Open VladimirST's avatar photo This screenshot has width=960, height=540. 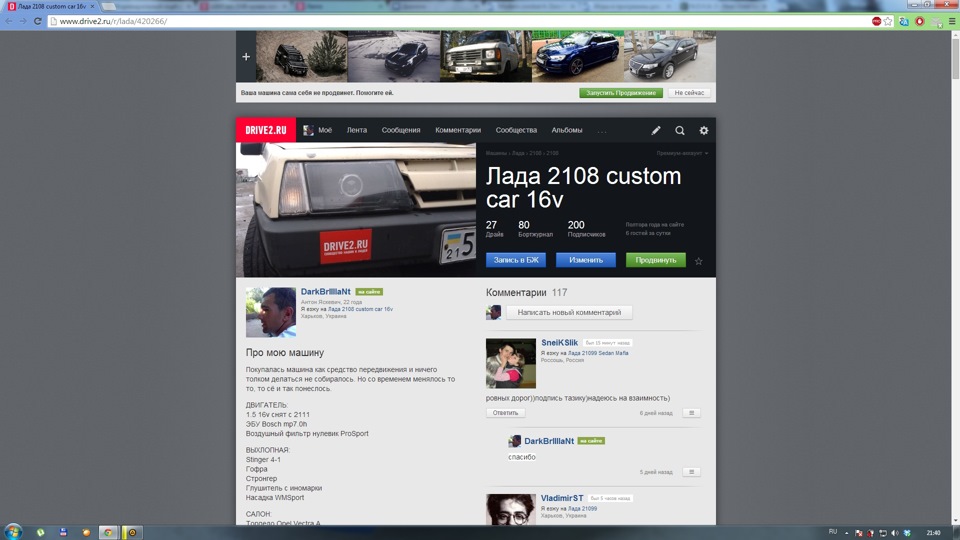(511, 509)
